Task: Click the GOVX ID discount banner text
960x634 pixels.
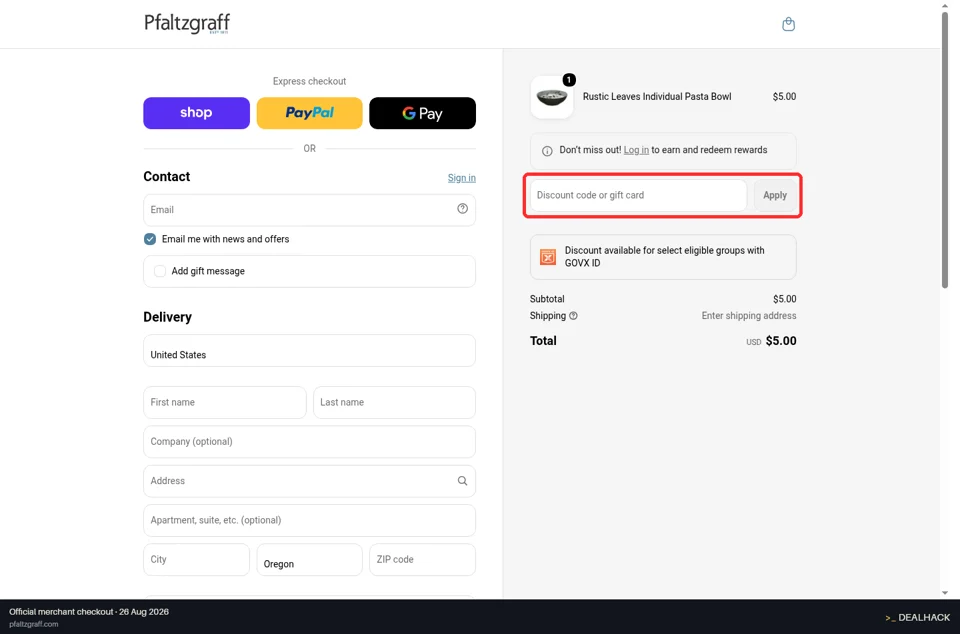Action: tap(664, 256)
